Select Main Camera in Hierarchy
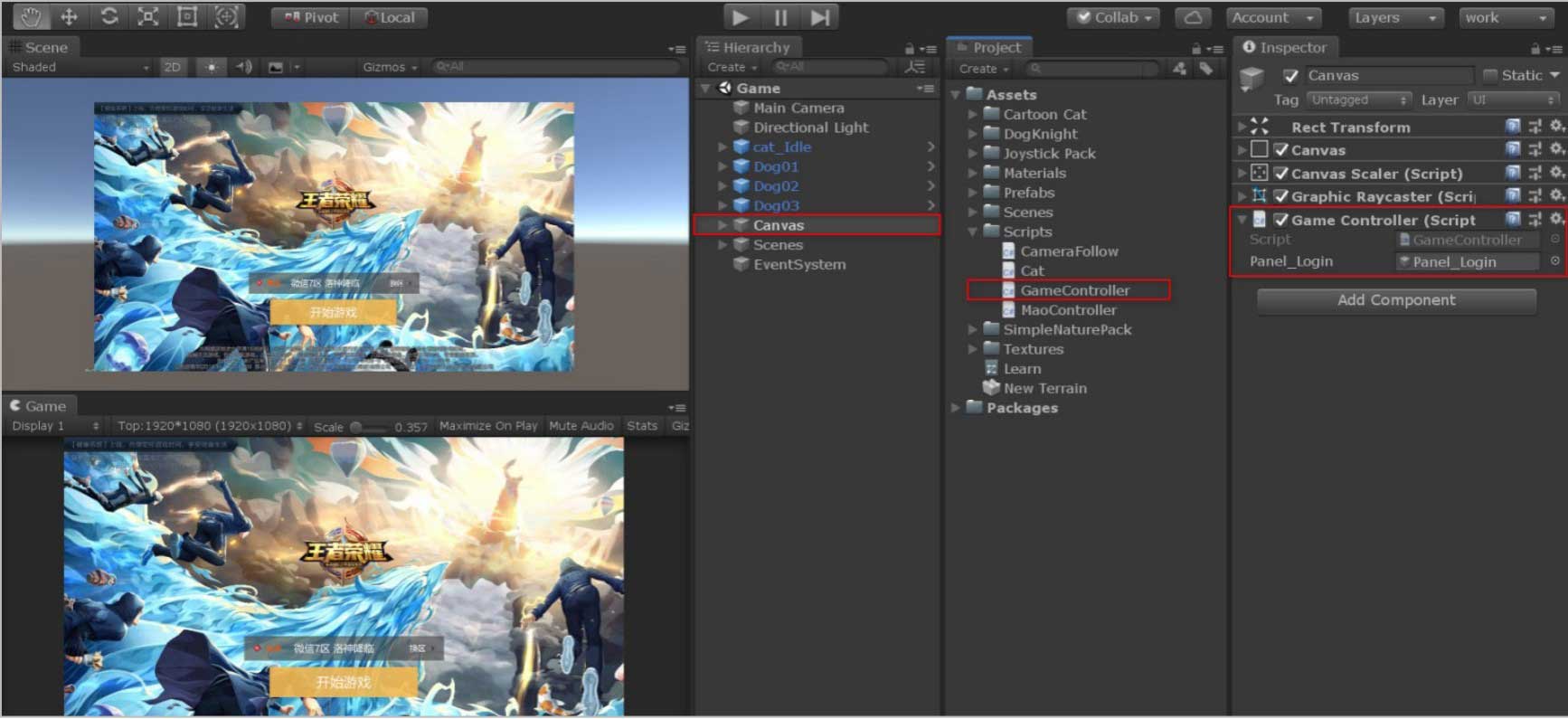The height and width of the screenshot is (719, 1568). pyautogui.click(x=798, y=108)
